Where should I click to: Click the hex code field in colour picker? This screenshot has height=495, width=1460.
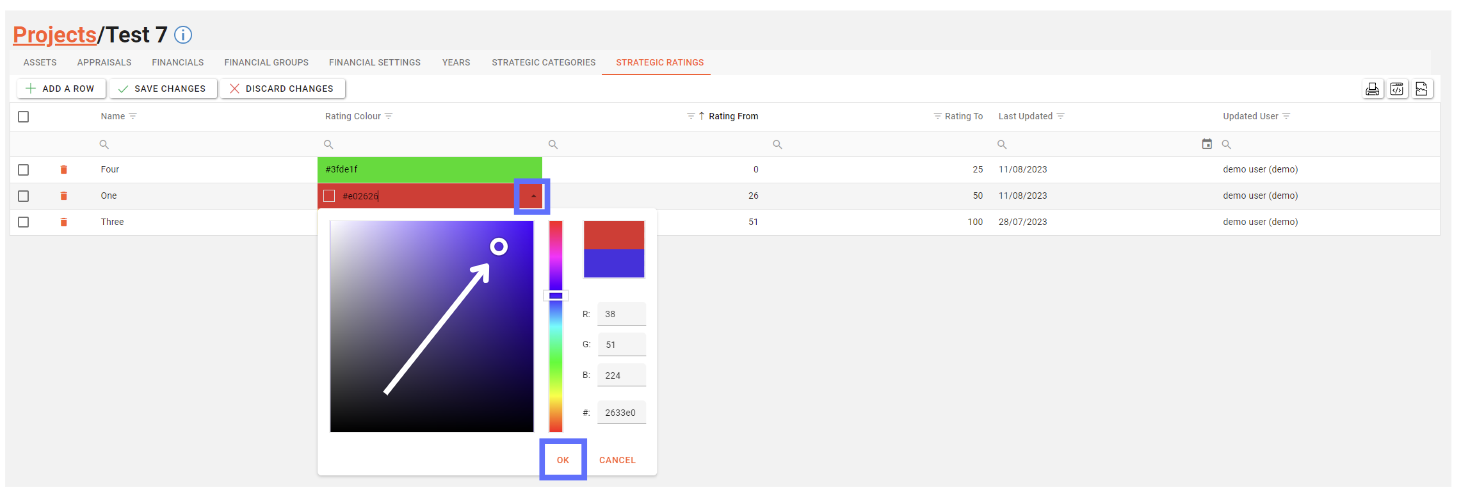(622, 411)
